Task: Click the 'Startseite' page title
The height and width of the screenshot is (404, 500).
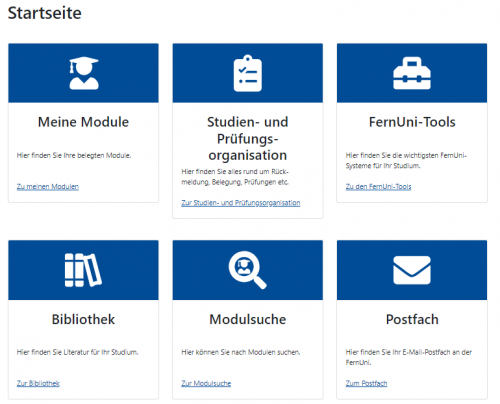Action: [45, 13]
